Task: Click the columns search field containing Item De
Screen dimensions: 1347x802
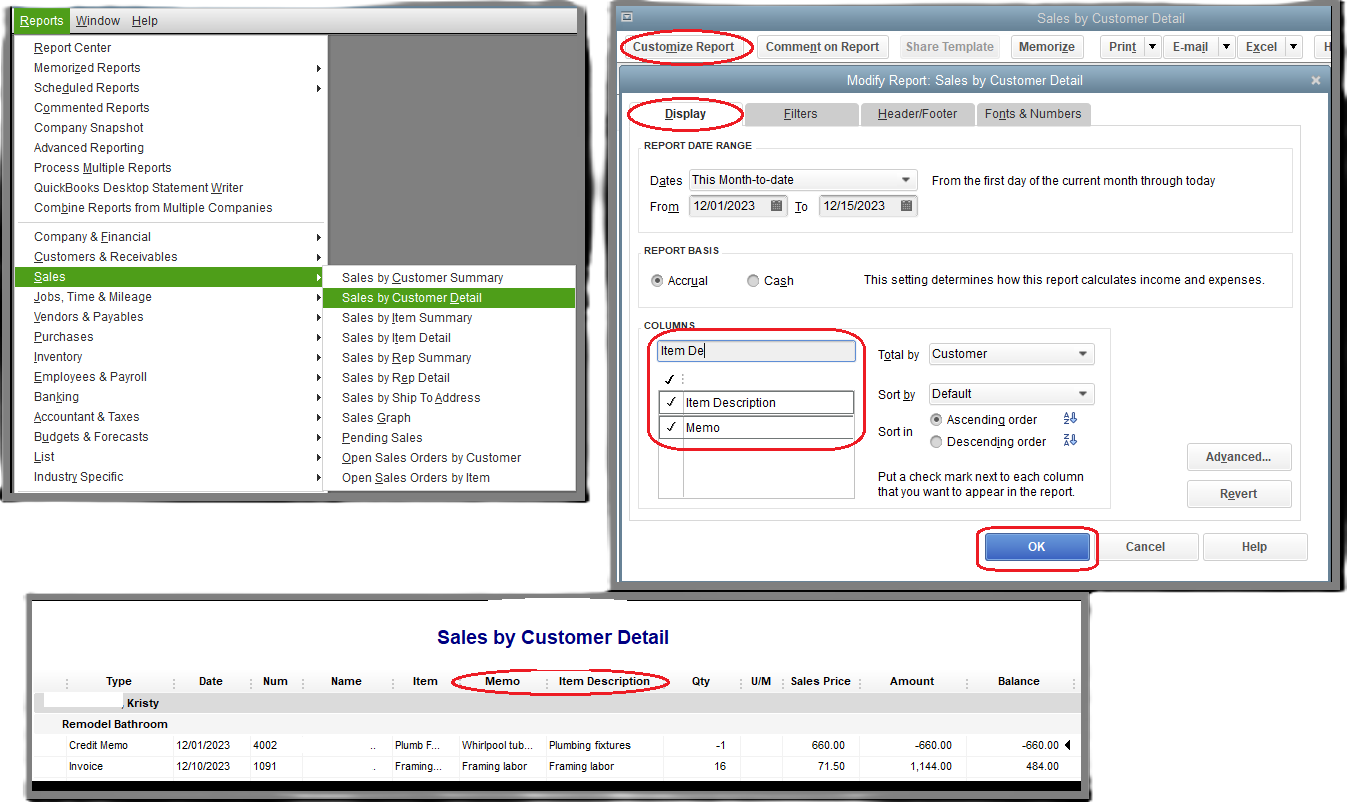Action: click(756, 351)
